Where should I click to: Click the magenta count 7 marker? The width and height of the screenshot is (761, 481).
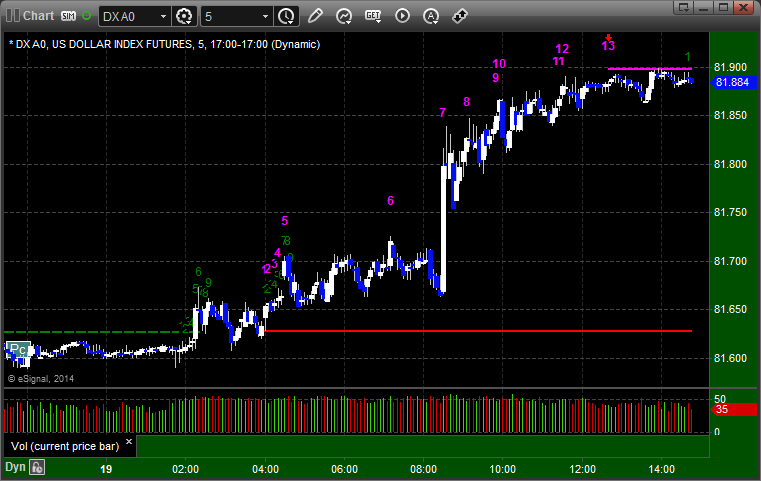pyautogui.click(x=442, y=113)
